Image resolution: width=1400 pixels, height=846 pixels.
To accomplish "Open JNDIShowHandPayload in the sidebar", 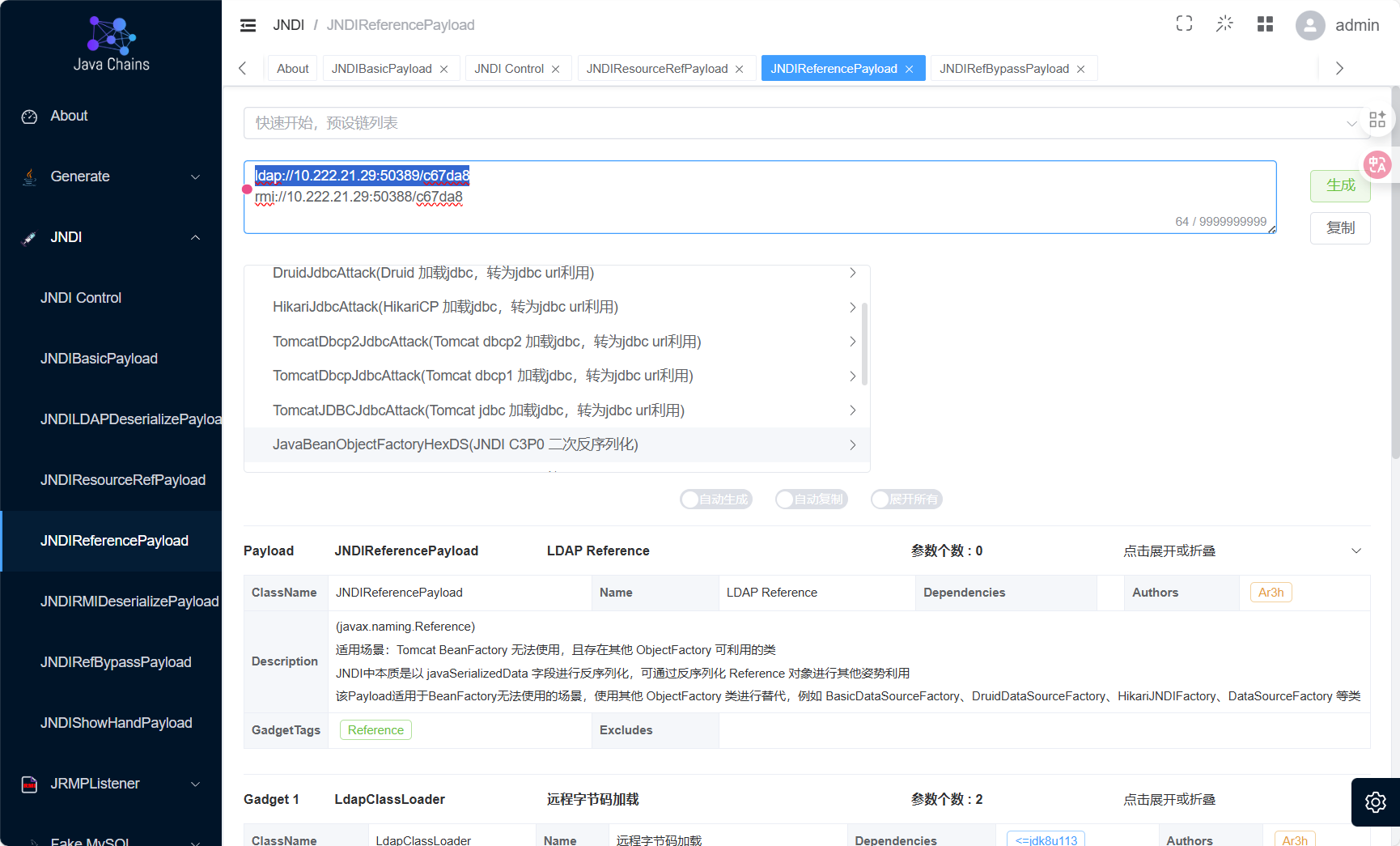I will pyautogui.click(x=117, y=723).
